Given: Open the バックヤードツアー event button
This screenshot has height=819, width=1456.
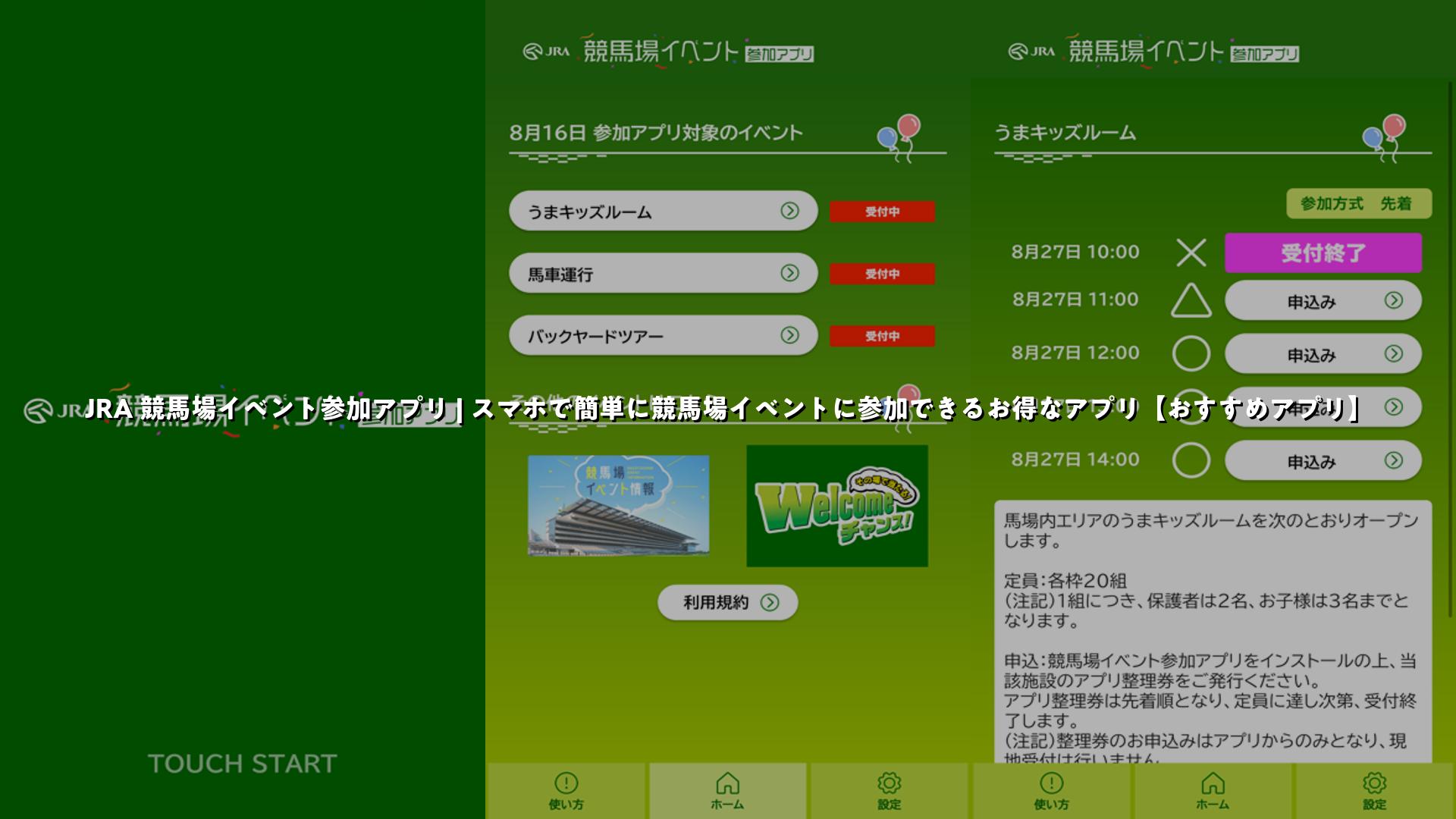Looking at the screenshot, I should [x=663, y=335].
